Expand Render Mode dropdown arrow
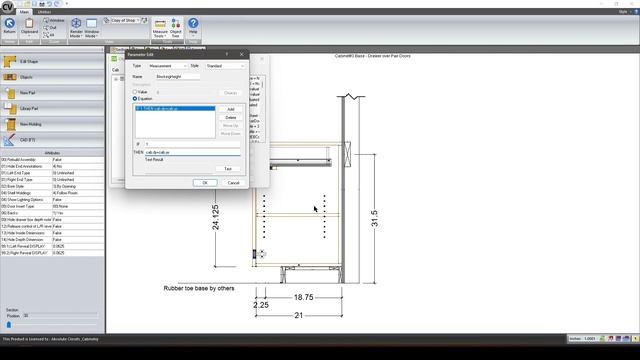This screenshot has height=360, width=640. [81, 36]
